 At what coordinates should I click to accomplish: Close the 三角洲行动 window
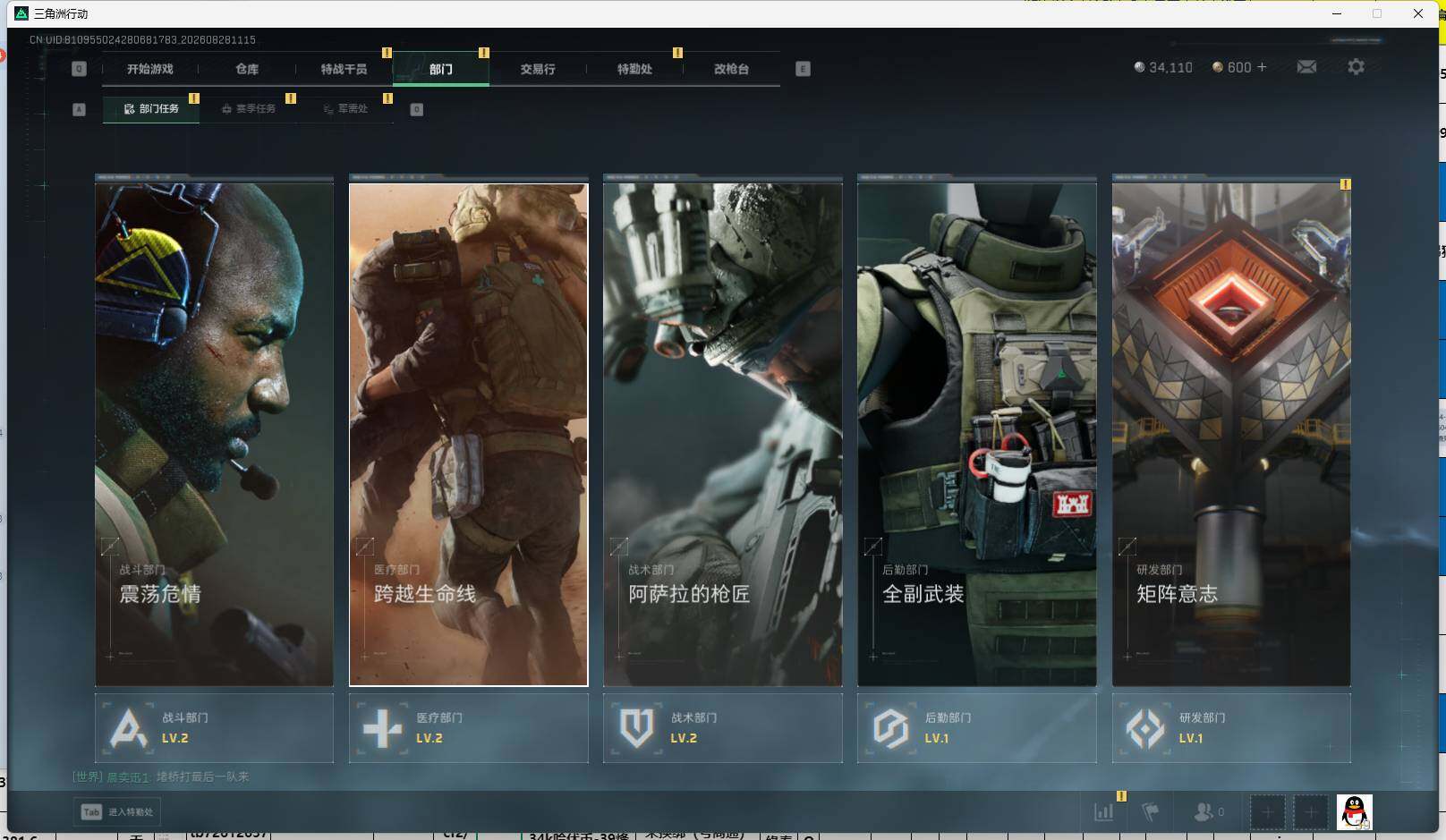pyautogui.click(x=1418, y=13)
